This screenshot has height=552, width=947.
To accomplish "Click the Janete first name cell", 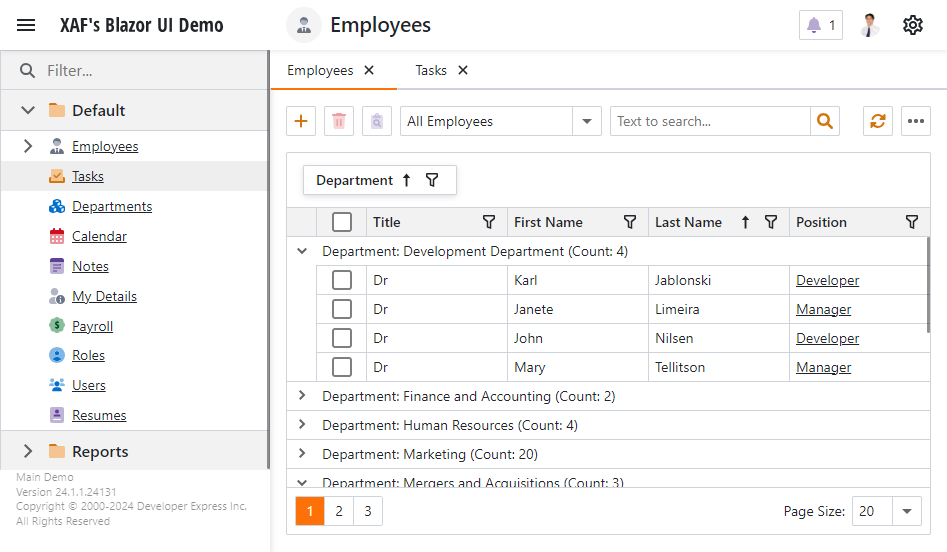I will point(578,309).
